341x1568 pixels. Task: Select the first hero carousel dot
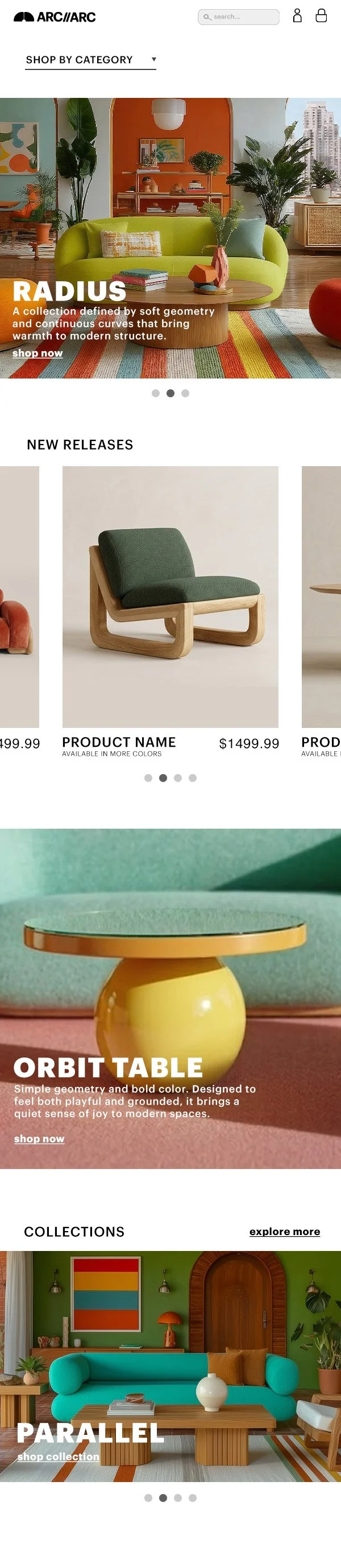coord(156,393)
